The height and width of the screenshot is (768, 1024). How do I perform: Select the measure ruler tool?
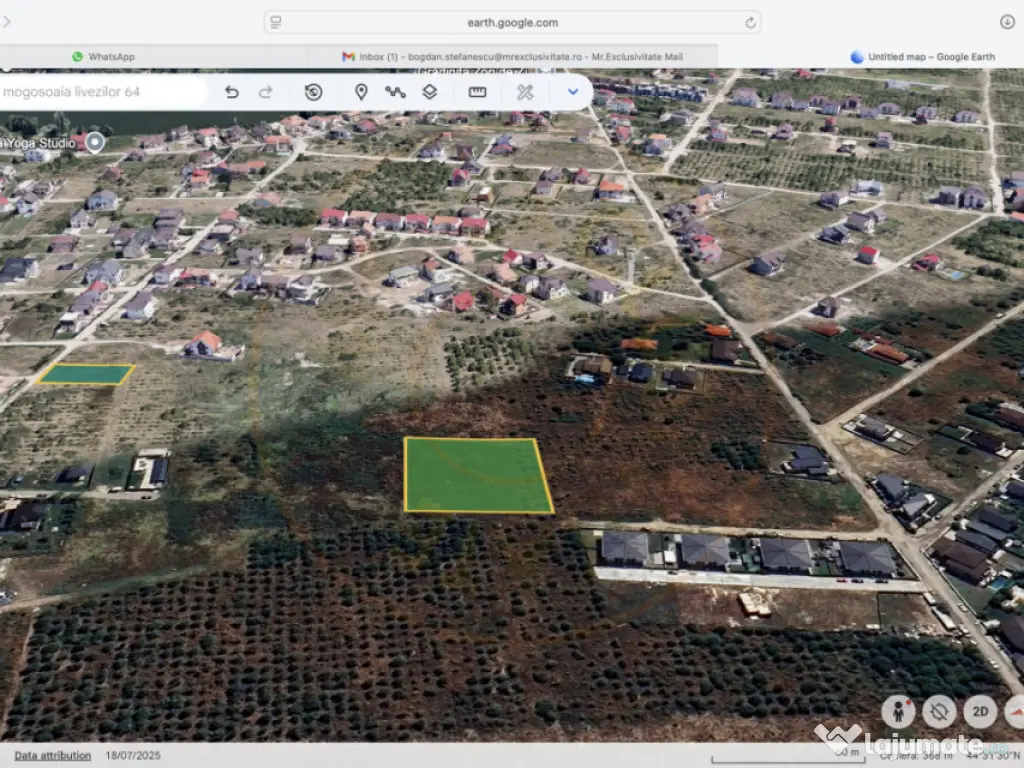477,92
